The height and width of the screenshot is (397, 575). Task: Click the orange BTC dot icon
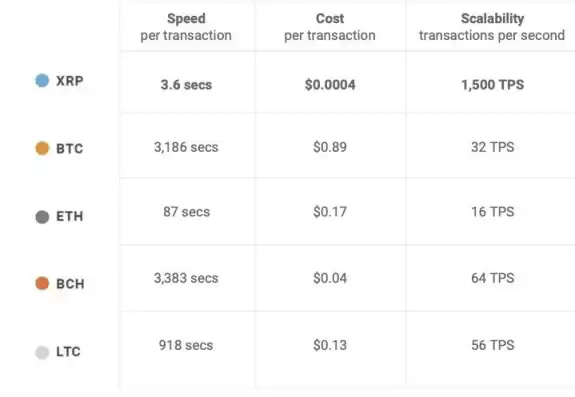point(42,148)
